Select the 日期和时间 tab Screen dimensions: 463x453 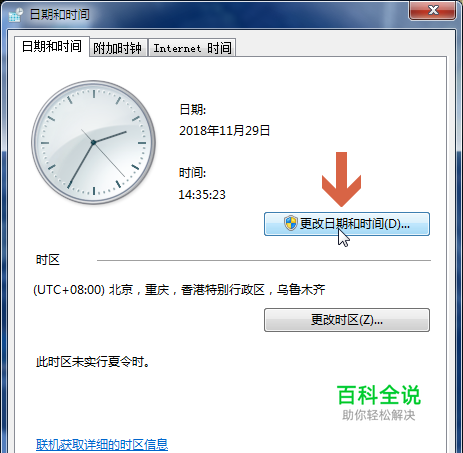click(52, 46)
